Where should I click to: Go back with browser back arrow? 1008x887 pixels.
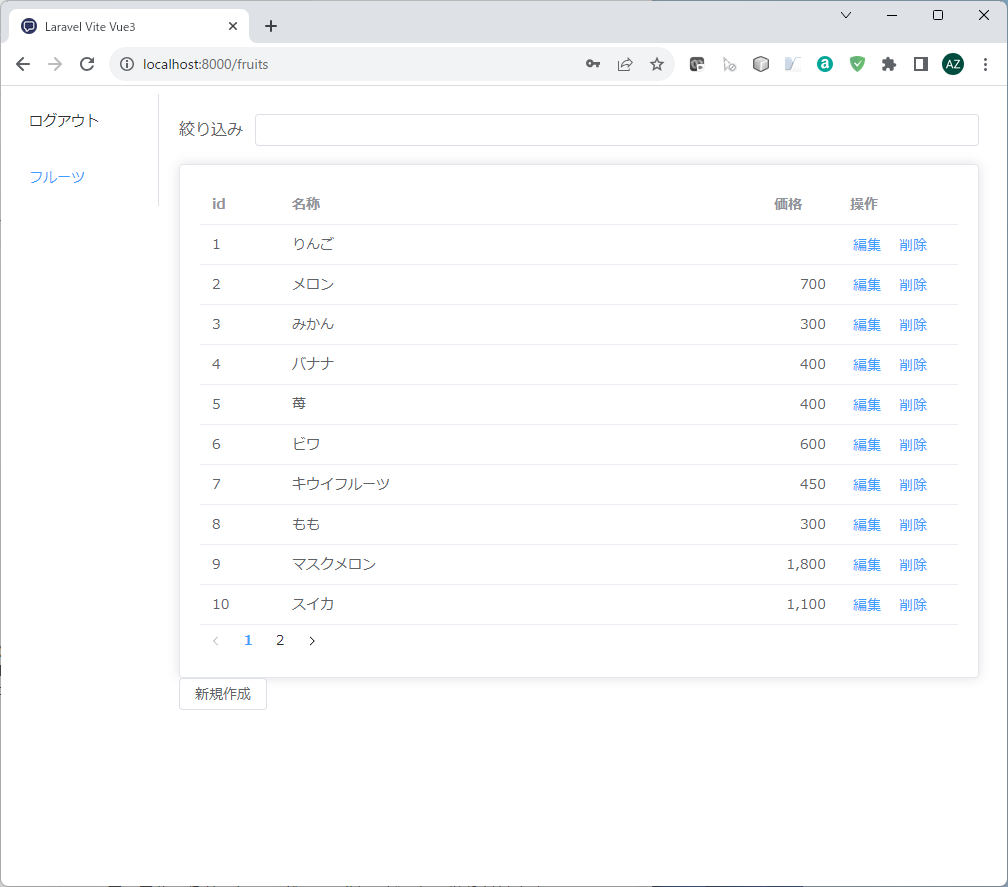23,64
